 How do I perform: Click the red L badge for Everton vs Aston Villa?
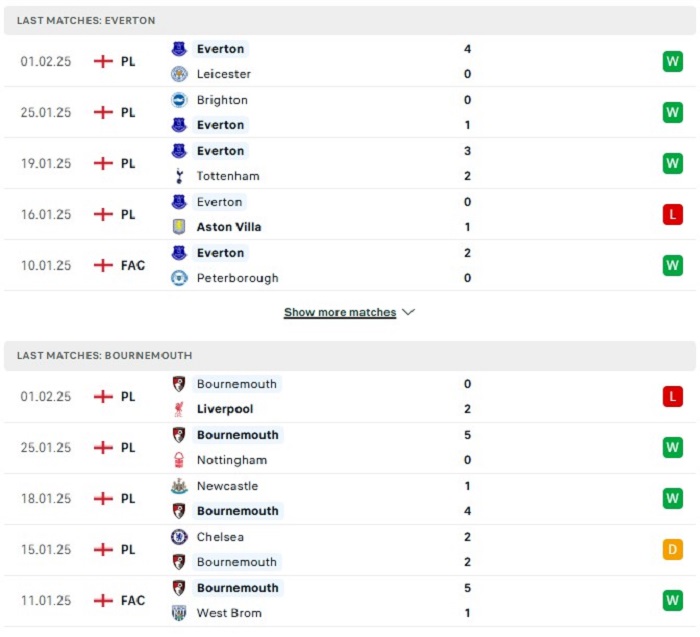point(672,214)
